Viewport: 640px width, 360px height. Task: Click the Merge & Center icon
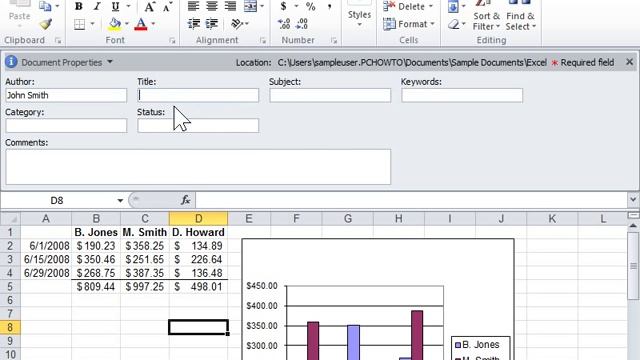click(250, 6)
